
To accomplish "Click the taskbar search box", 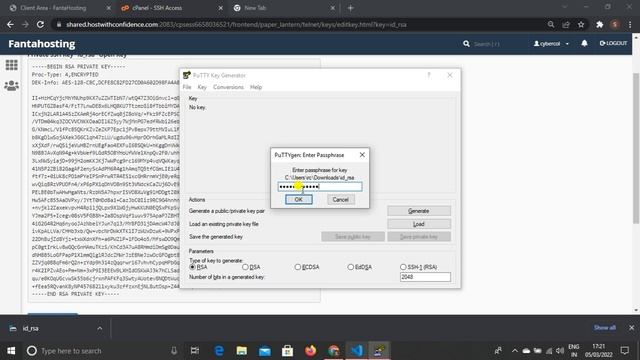I will pos(102,351).
